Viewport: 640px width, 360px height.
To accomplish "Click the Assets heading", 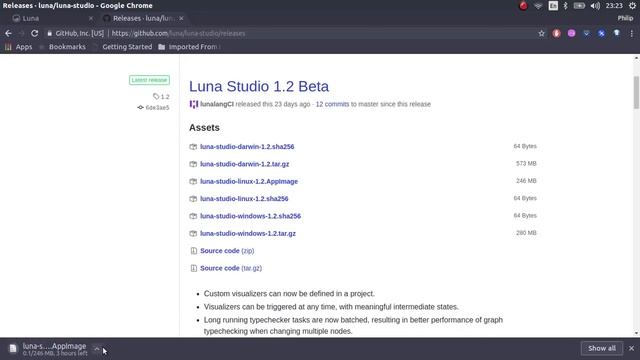I will click(x=204, y=128).
